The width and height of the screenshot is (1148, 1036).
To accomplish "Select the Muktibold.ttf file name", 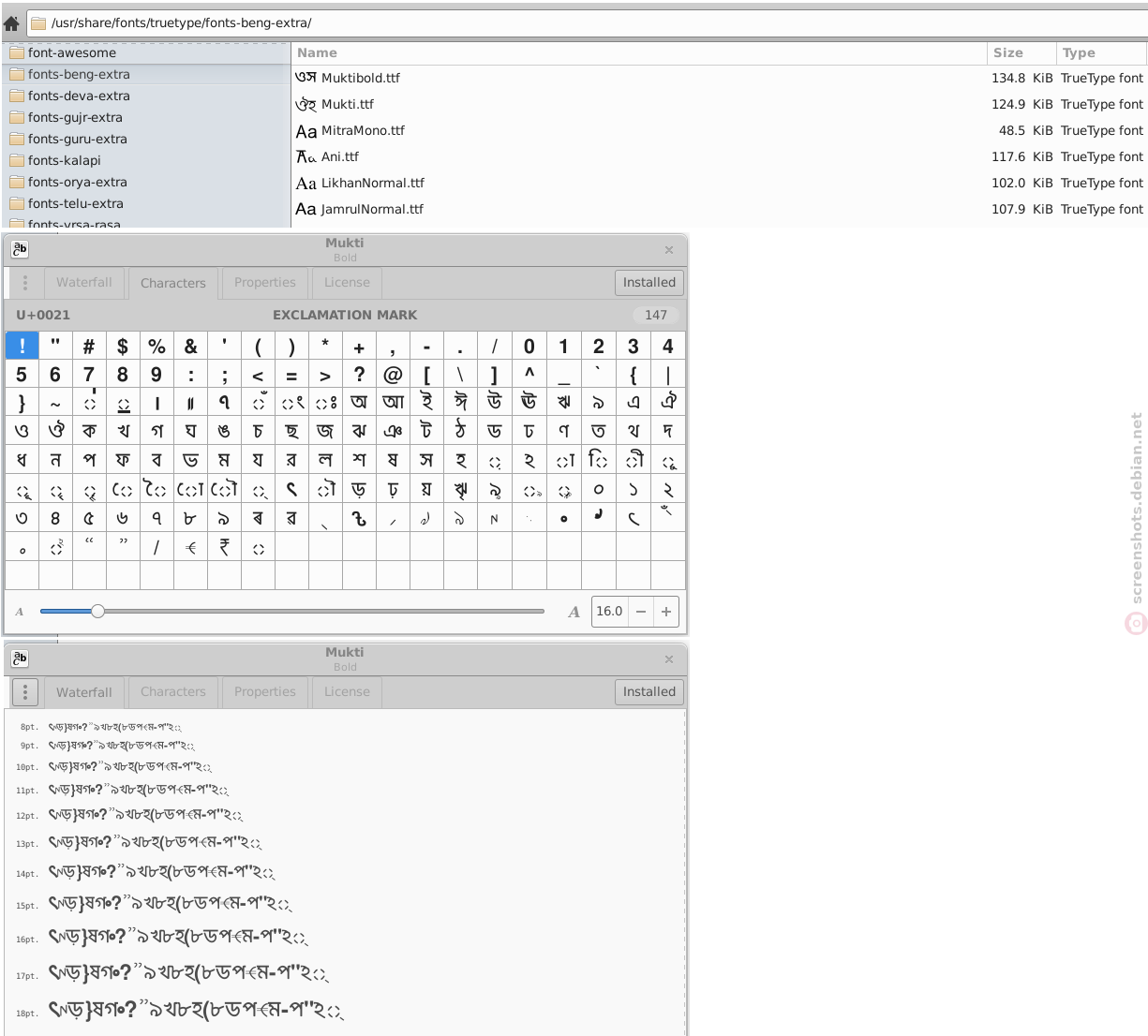I will [361, 78].
